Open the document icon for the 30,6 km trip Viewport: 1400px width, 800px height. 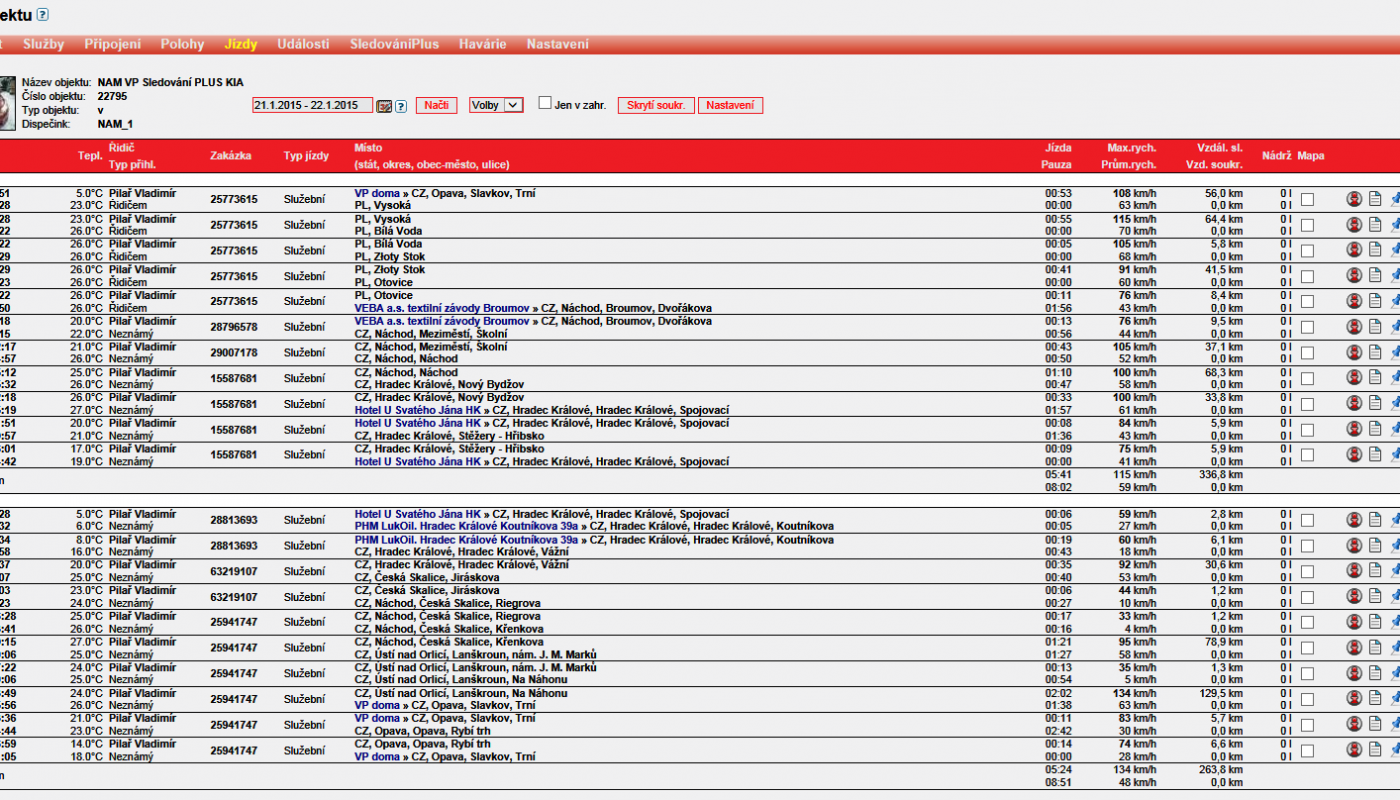[x=1375, y=571]
